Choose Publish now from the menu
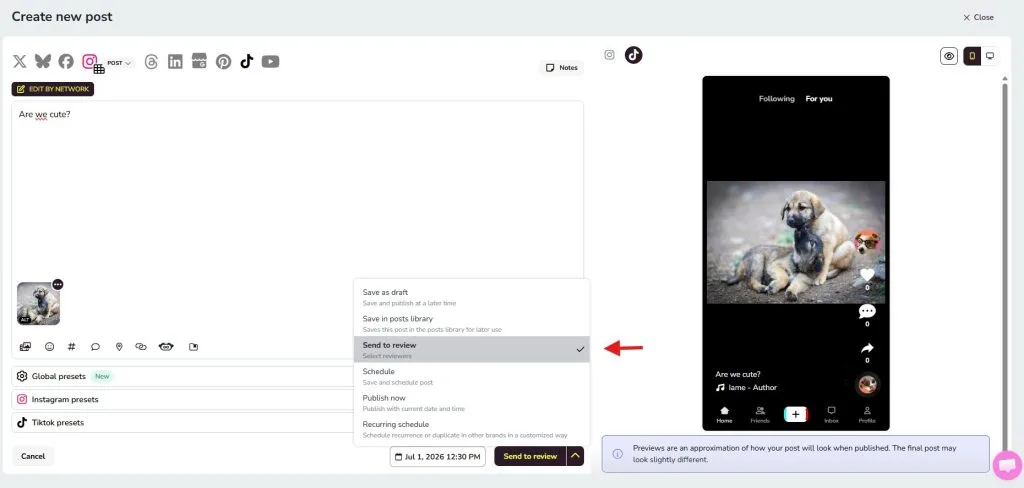This screenshot has width=1024, height=488. pos(472,402)
